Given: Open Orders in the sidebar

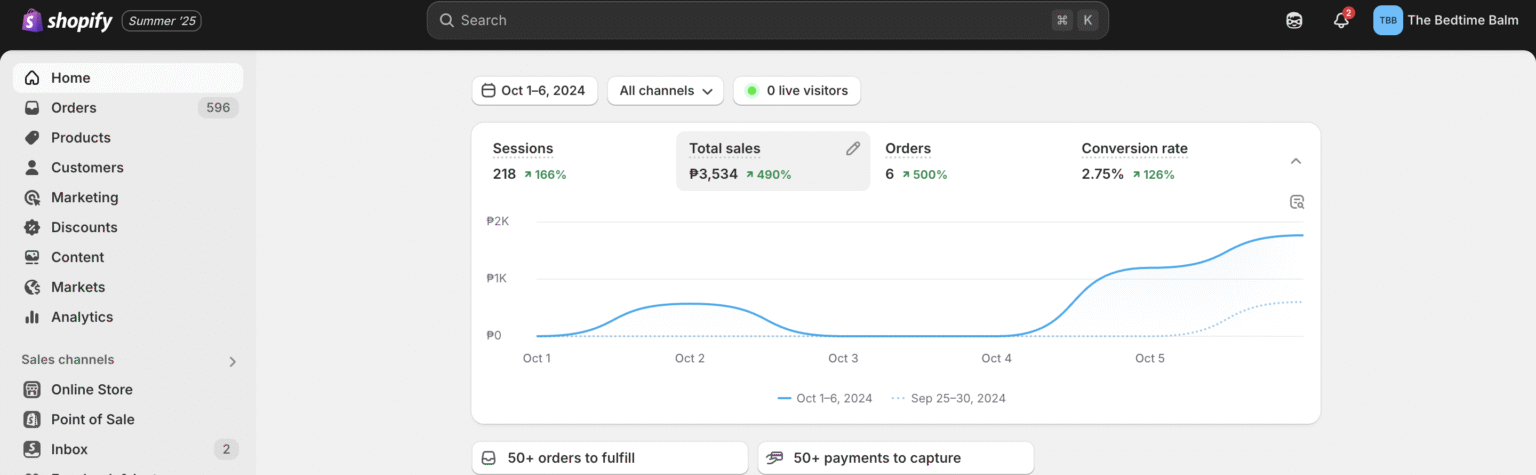Looking at the screenshot, I should coord(74,108).
